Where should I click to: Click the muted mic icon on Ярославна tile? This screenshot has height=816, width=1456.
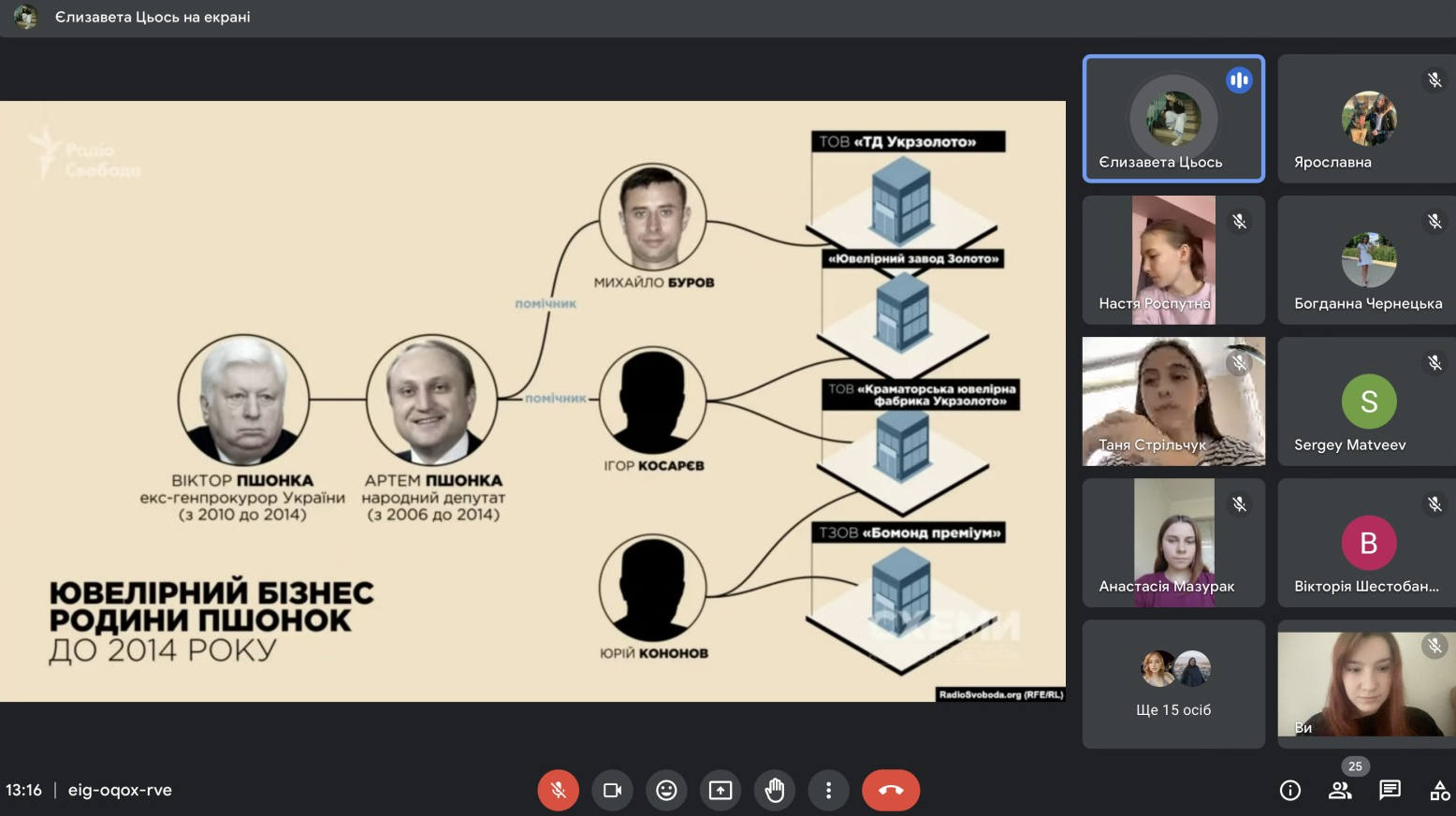tap(1434, 80)
